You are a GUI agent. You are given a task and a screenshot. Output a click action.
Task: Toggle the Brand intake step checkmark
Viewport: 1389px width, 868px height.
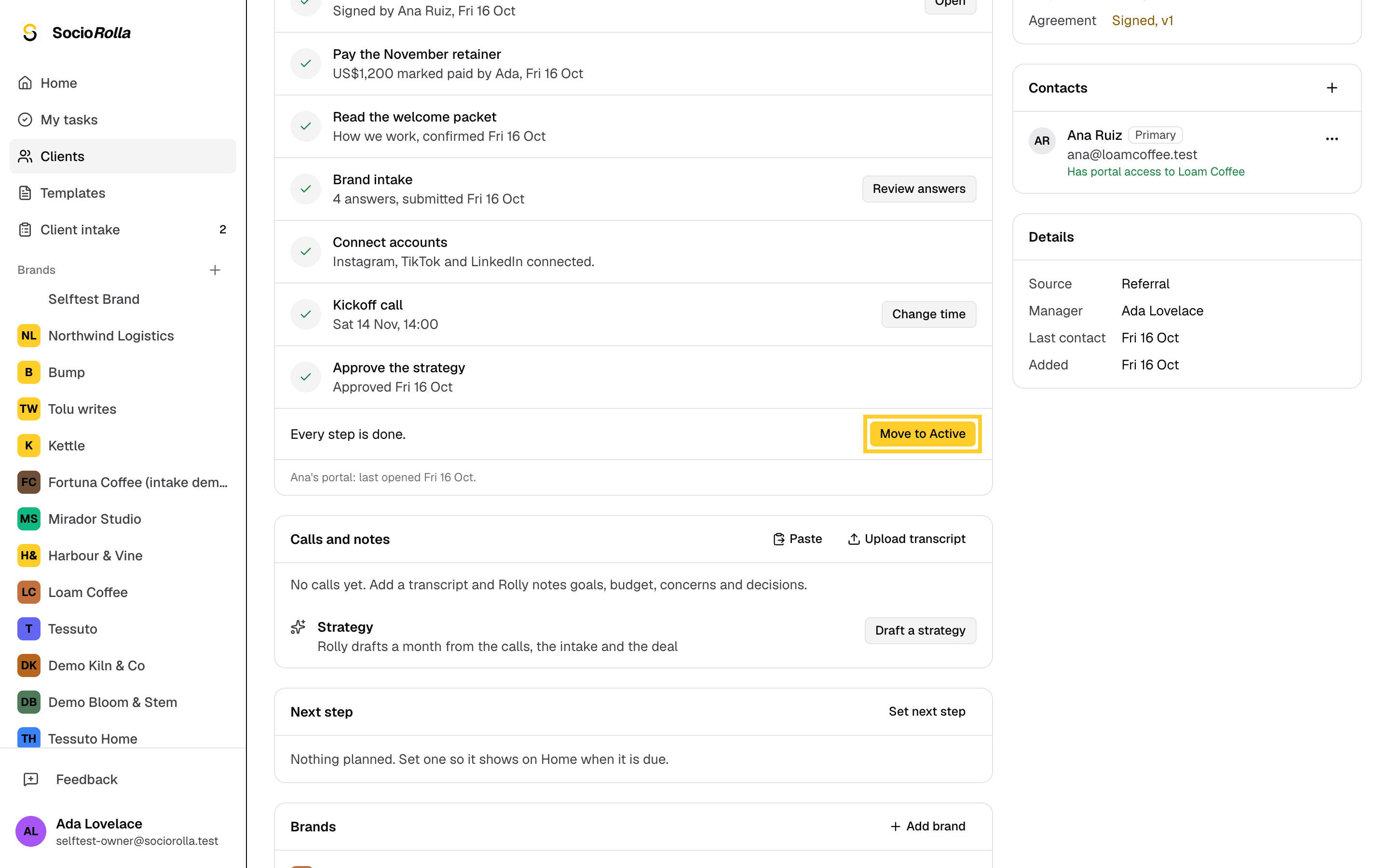[x=305, y=189]
